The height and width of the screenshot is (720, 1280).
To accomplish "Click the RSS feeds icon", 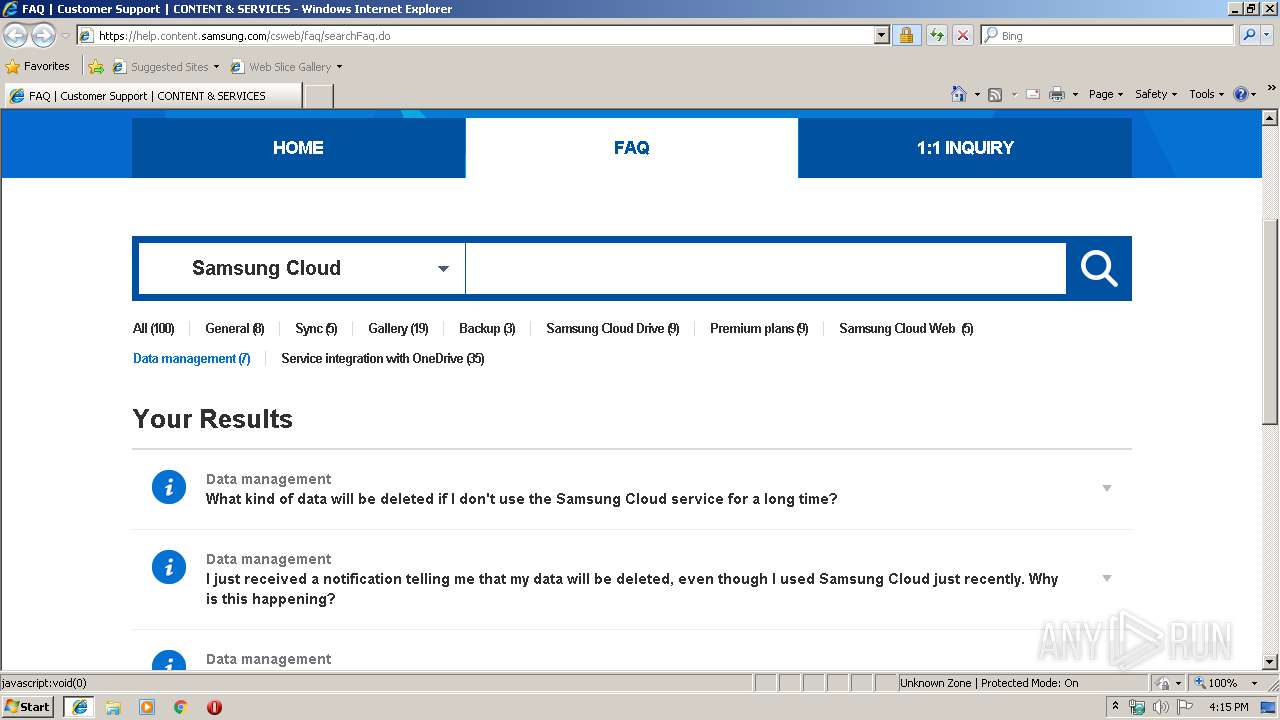I will click(995, 94).
